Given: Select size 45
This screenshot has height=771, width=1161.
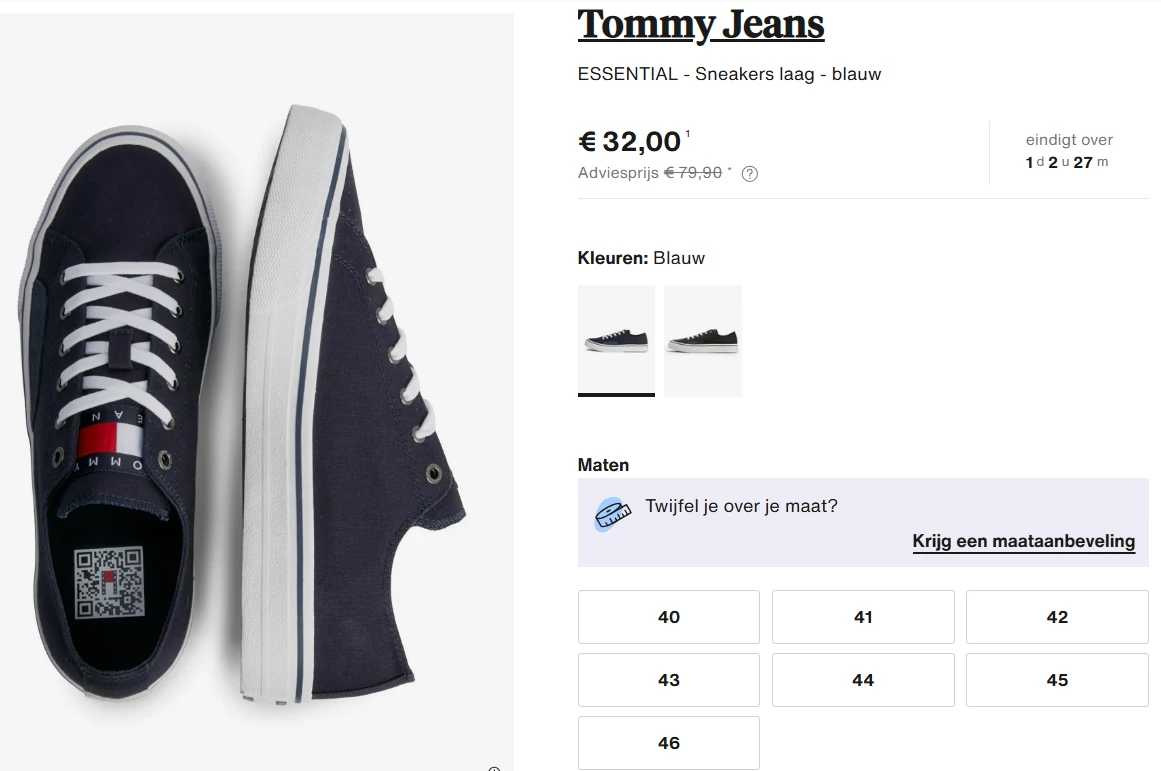Looking at the screenshot, I should [1056, 680].
